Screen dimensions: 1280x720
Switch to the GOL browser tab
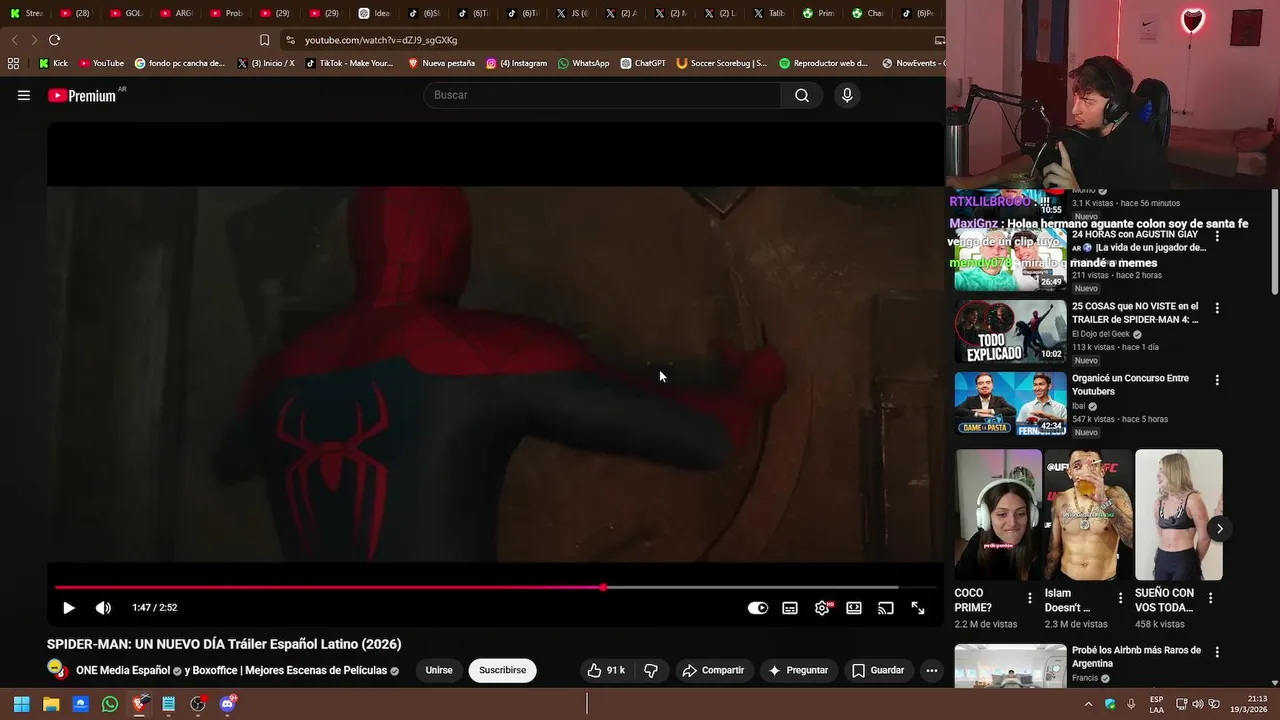(x=127, y=13)
